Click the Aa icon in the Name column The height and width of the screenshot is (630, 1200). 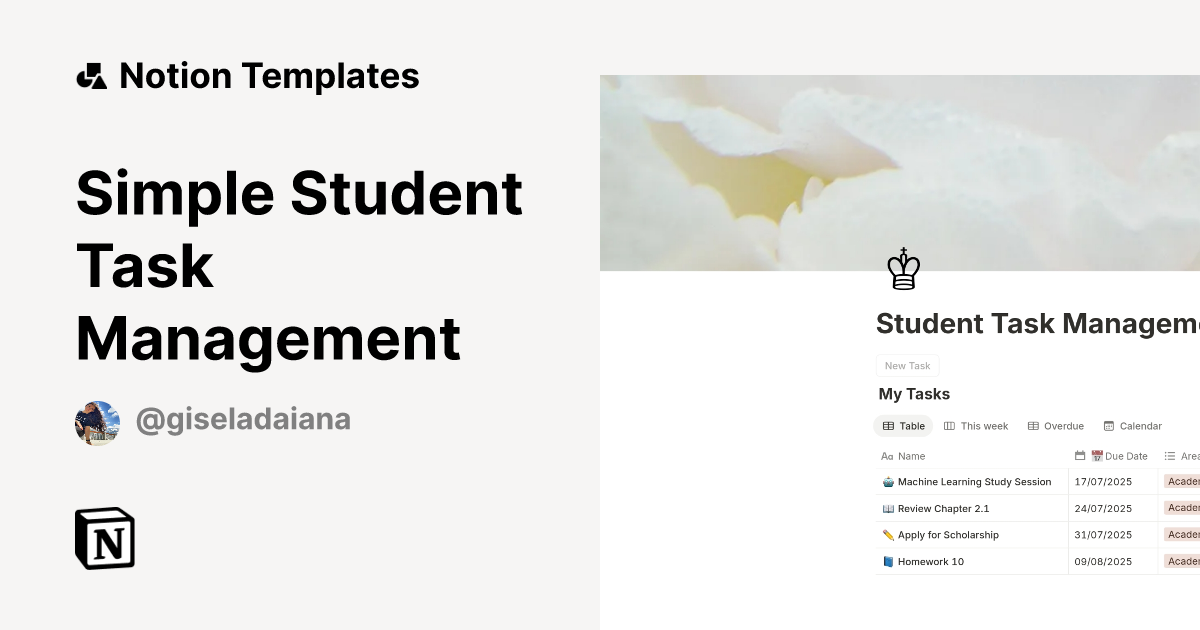click(887, 455)
